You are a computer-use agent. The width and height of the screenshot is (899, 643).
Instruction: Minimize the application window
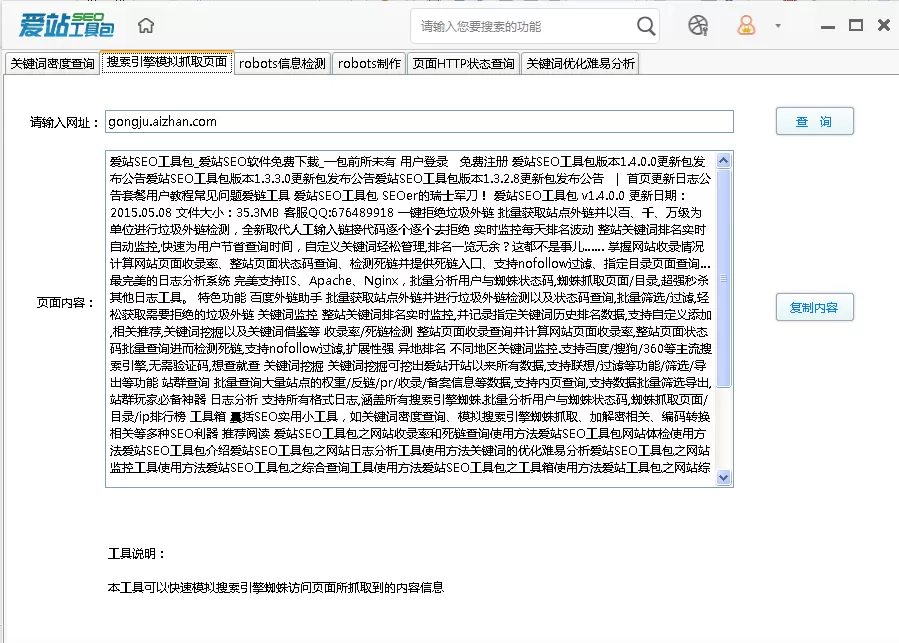[x=828, y=26]
